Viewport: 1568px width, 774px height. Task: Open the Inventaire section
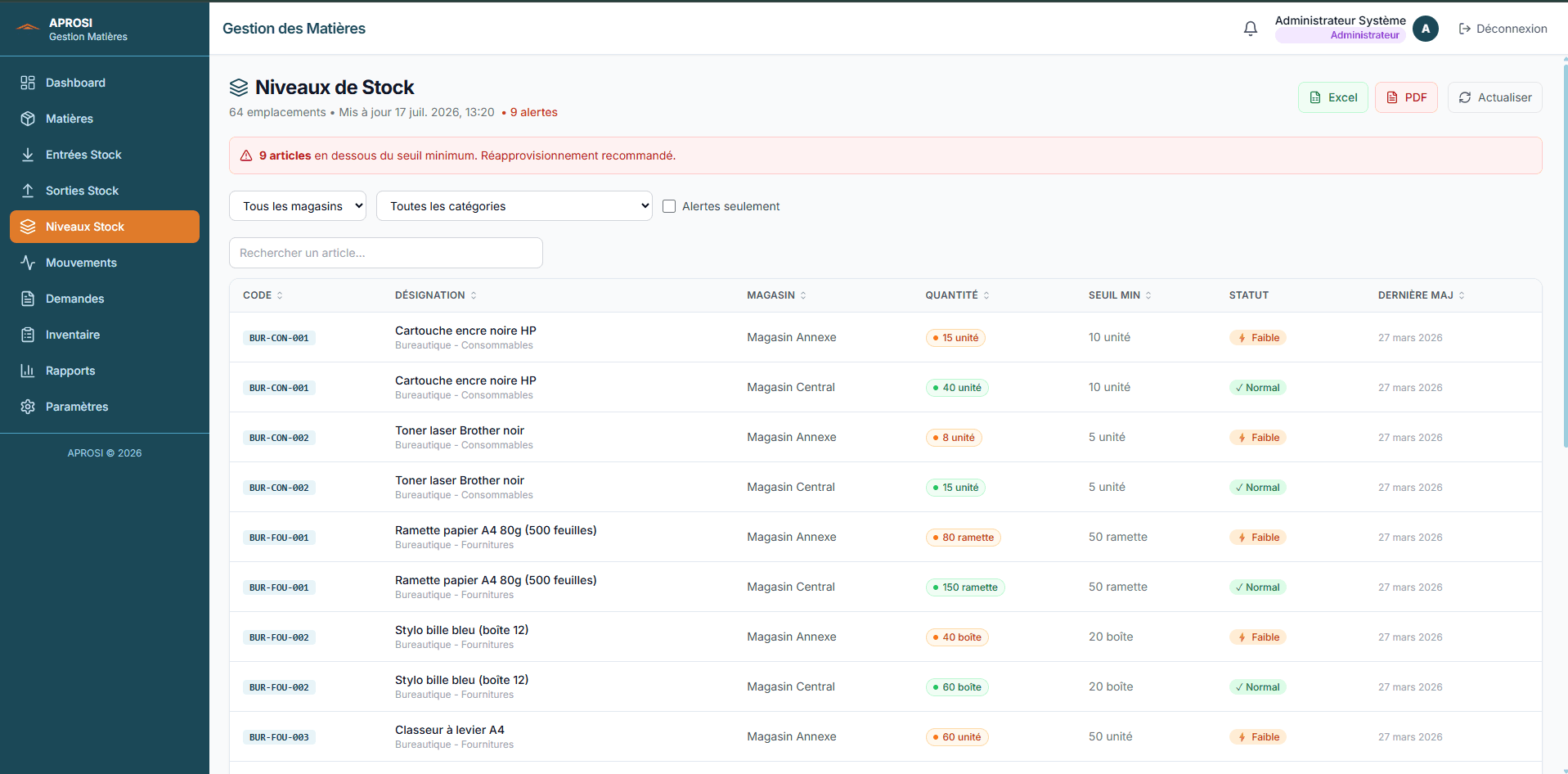point(105,335)
